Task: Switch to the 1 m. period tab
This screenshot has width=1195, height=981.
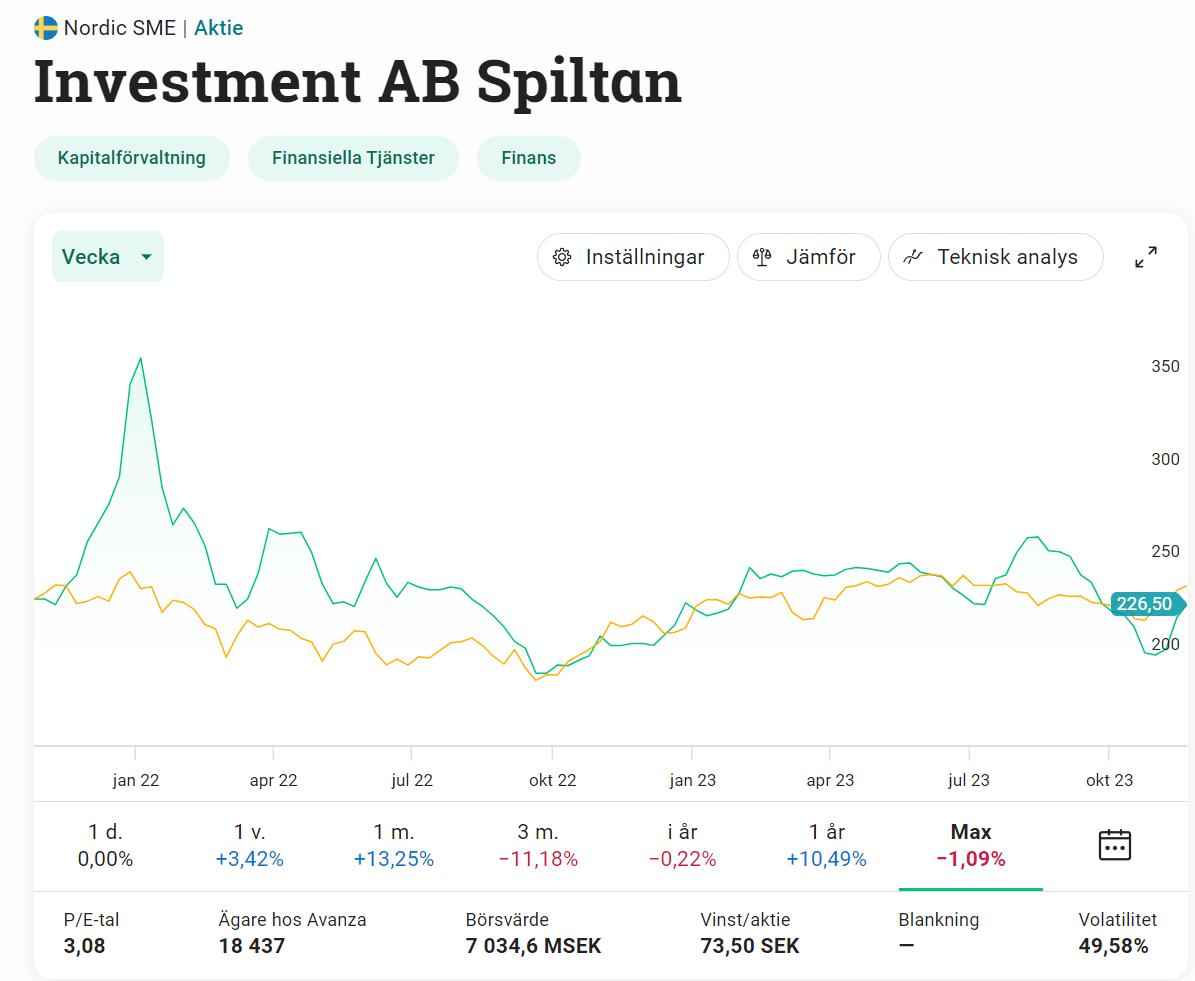Action: [x=393, y=845]
